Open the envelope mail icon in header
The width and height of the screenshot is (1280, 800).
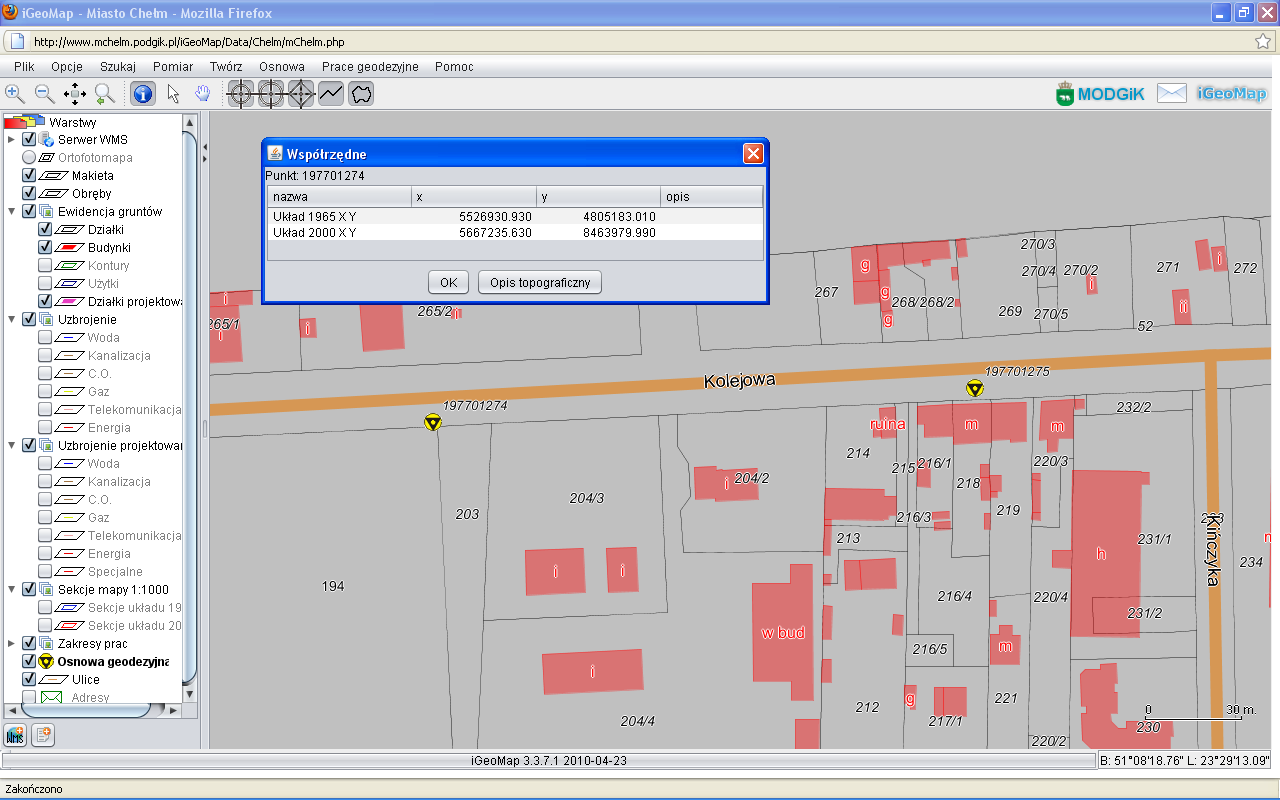tap(1171, 93)
